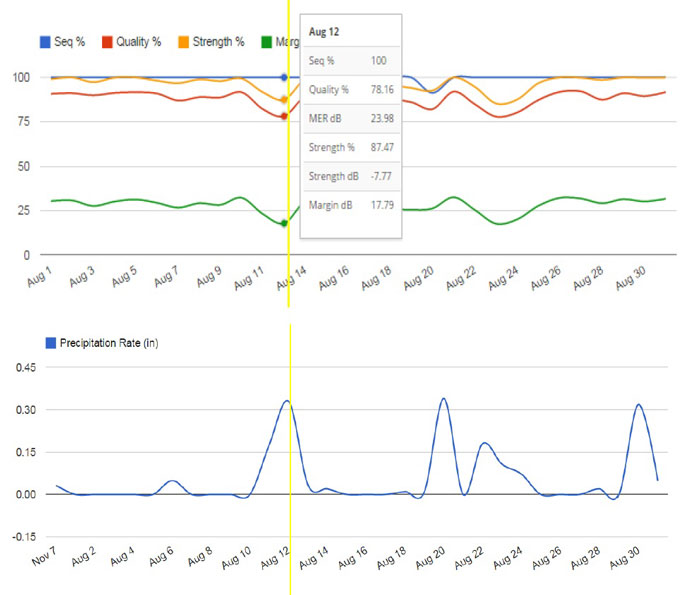Click the y-axis value -0.15 on precipitation chart
The height and width of the screenshot is (595, 700).
click(x=24, y=537)
